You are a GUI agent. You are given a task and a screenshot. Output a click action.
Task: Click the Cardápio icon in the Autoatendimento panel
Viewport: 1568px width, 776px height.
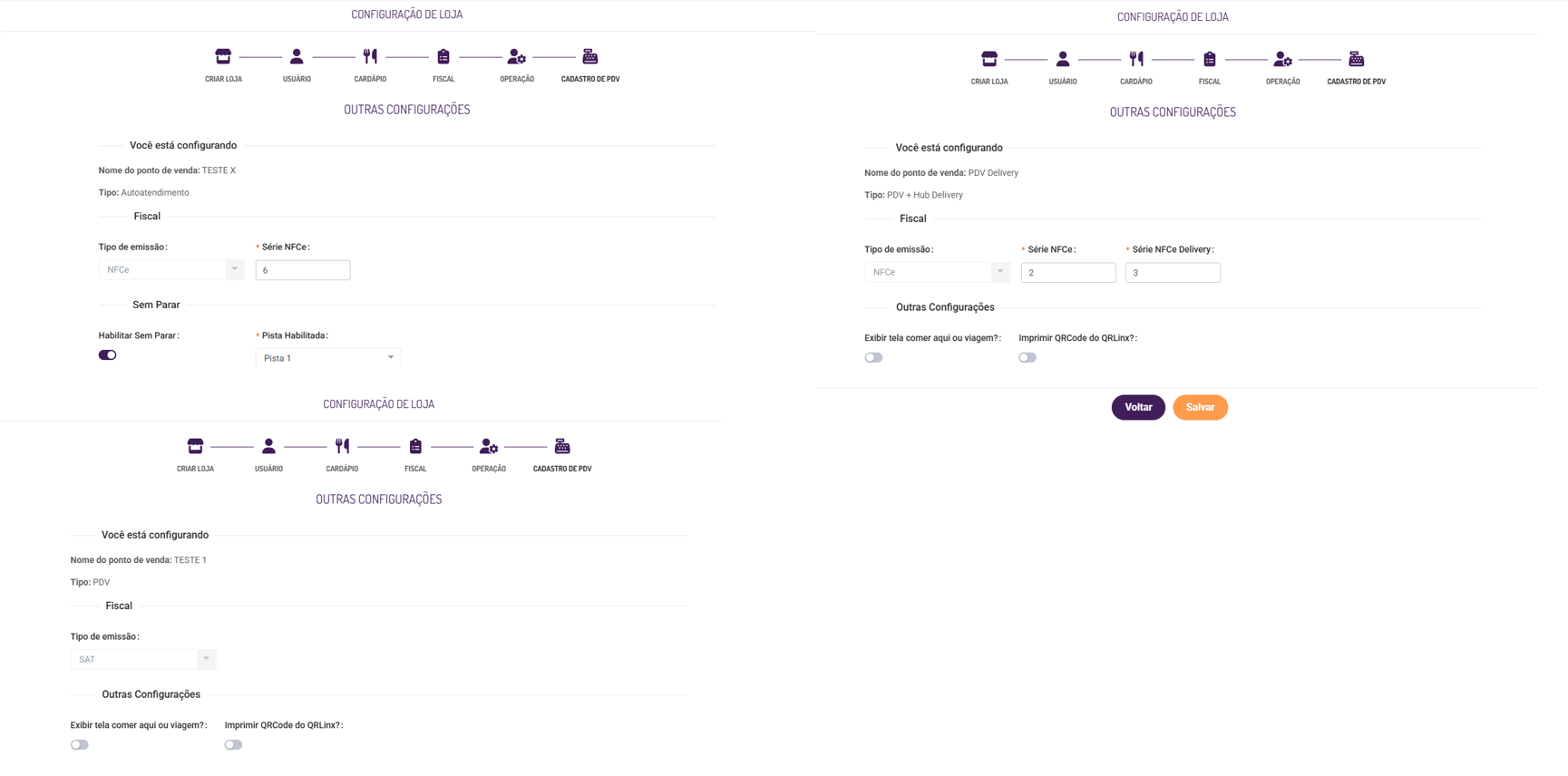pyautogui.click(x=370, y=56)
